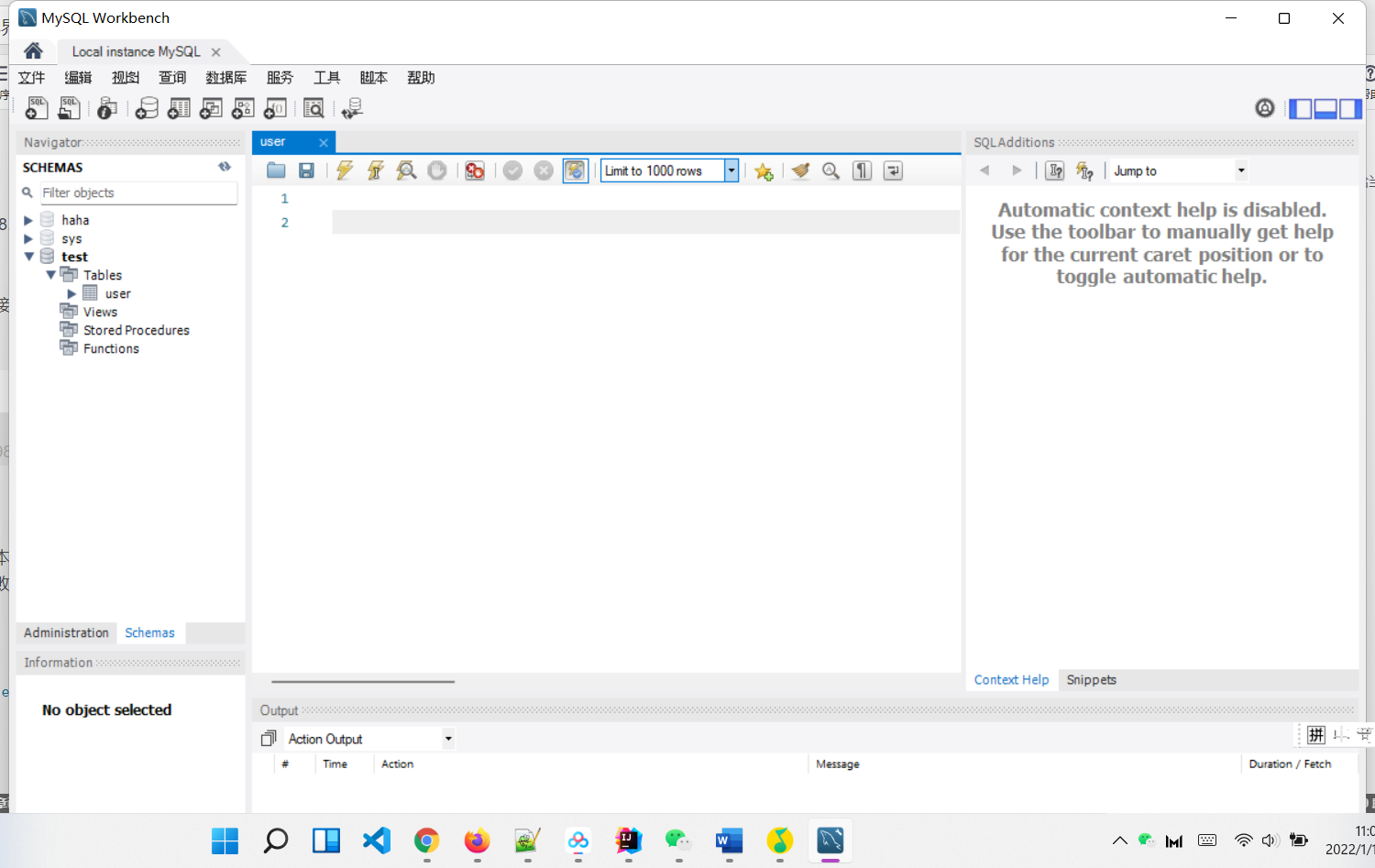Open the 工具 menu
The height and width of the screenshot is (868, 1375).
(x=326, y=78)
